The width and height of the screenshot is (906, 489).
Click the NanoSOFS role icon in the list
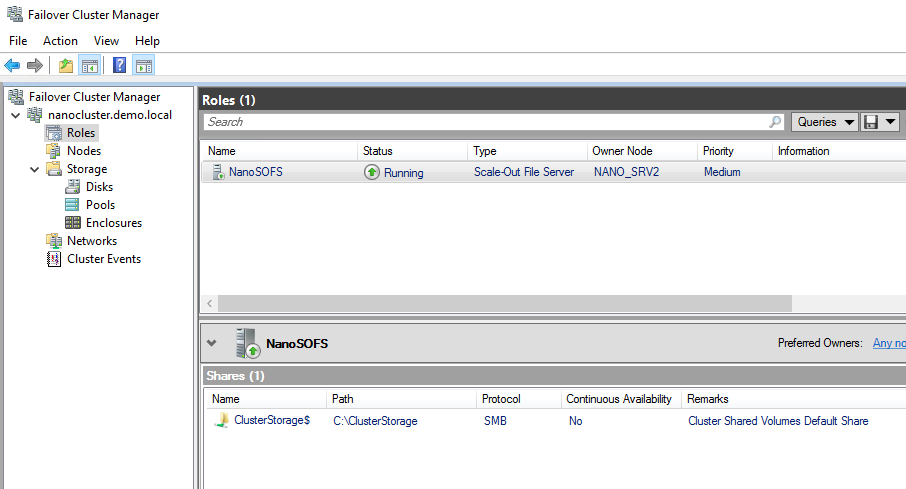click(x=218, y=172)
